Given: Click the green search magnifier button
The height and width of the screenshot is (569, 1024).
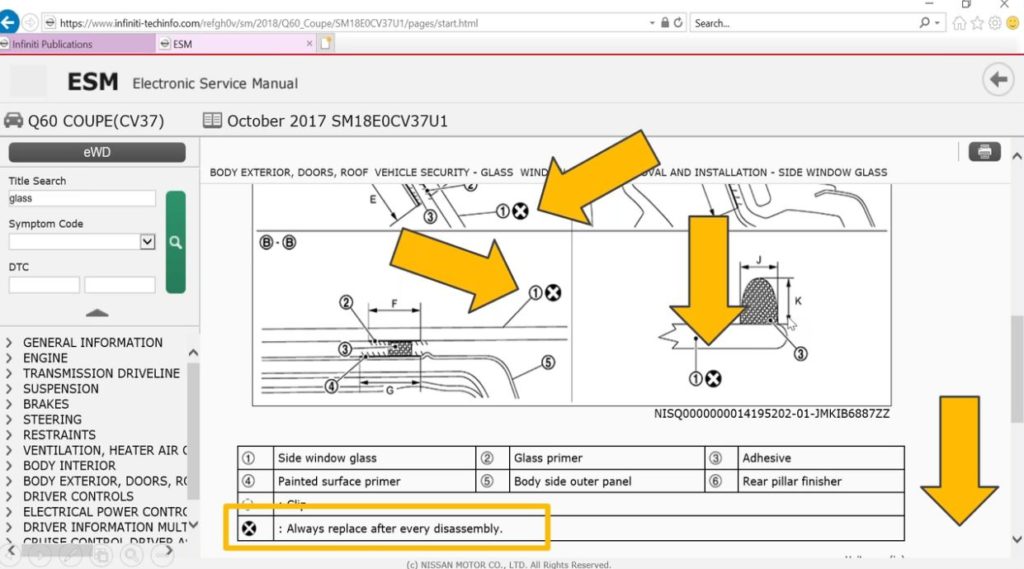Looking at the screenshot, I should coord(176,242).
